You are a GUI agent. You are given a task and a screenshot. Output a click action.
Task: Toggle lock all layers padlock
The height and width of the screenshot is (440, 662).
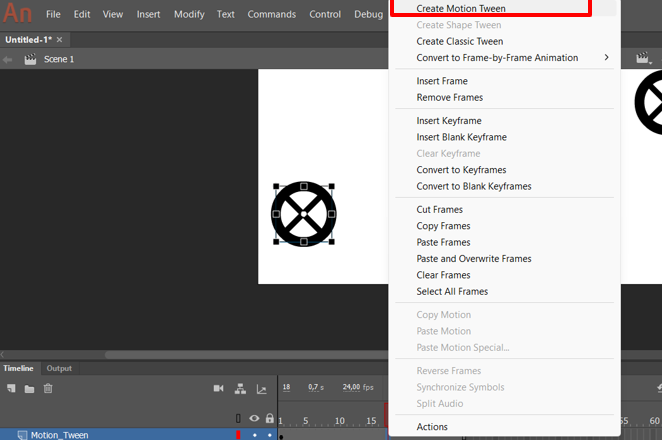point(269,418)
